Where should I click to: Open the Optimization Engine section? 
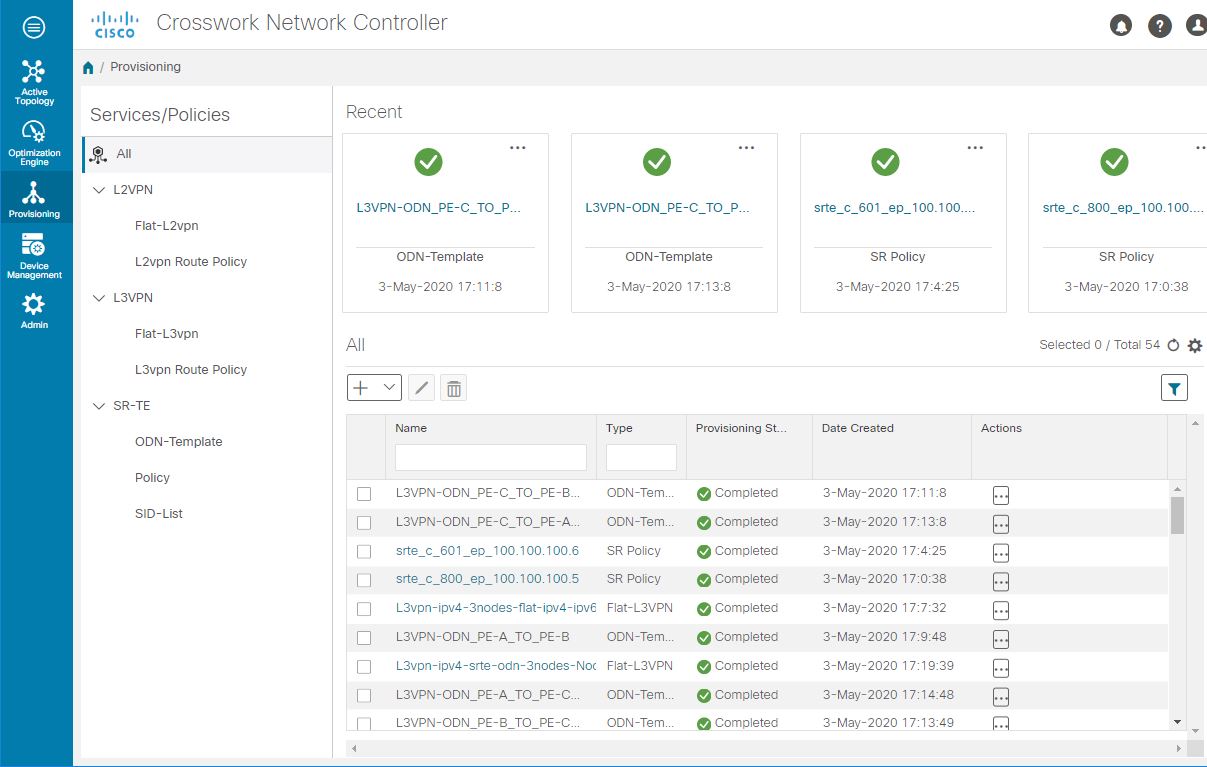coord(36,140)
